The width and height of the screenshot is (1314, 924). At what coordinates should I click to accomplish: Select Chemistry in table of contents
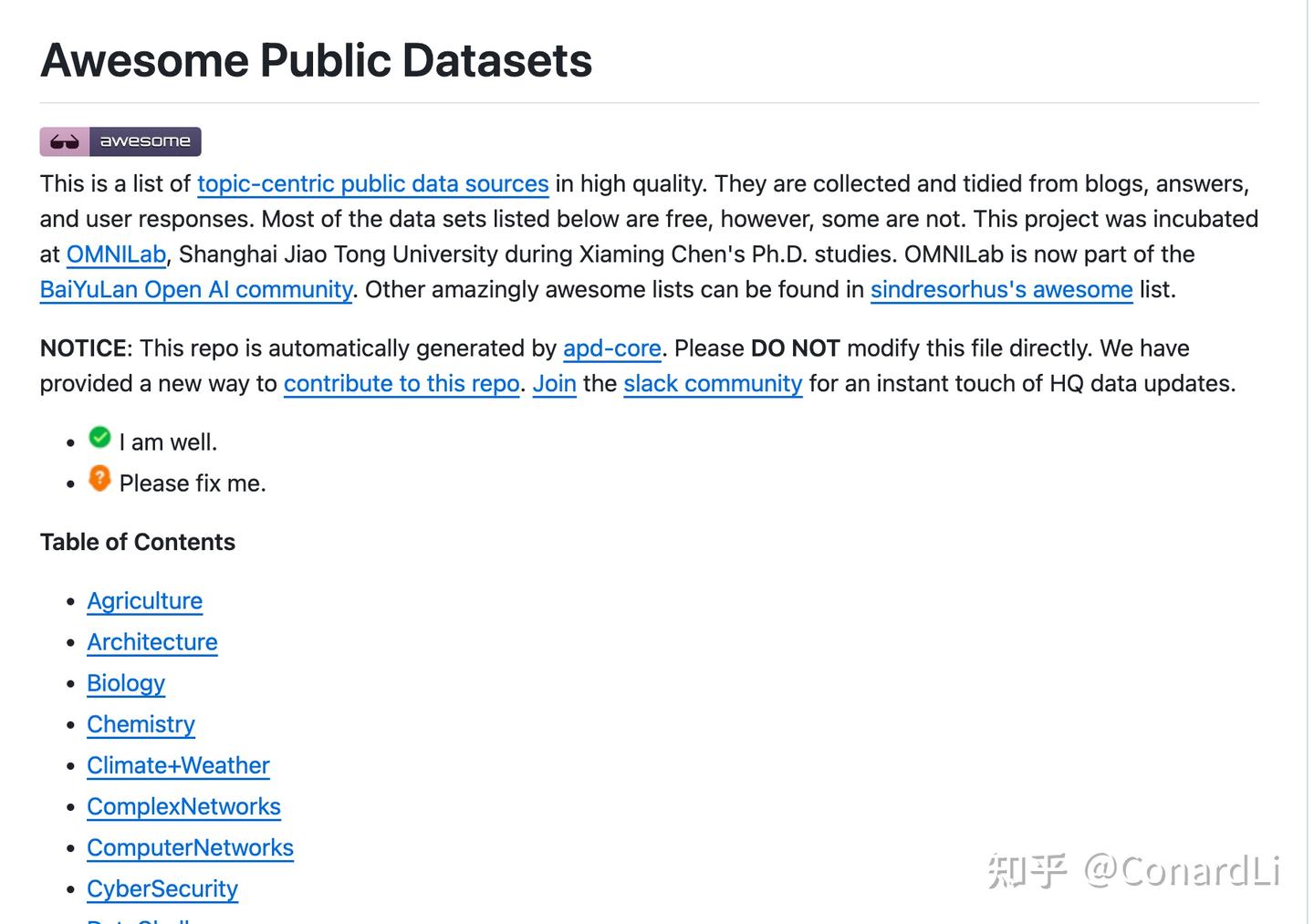[x=141, y=724]
